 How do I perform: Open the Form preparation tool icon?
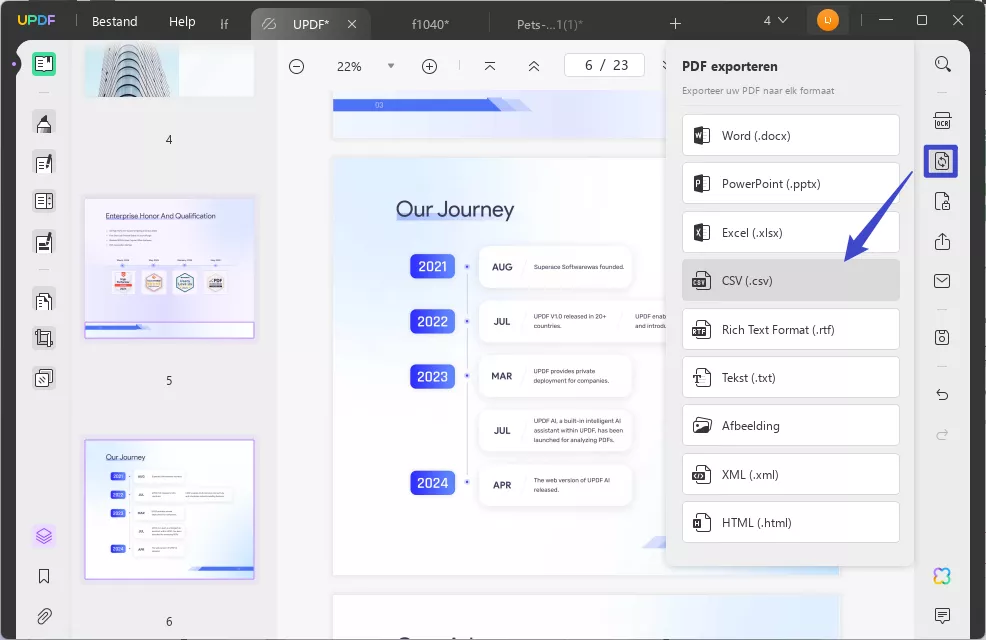[x=44, y=201]
